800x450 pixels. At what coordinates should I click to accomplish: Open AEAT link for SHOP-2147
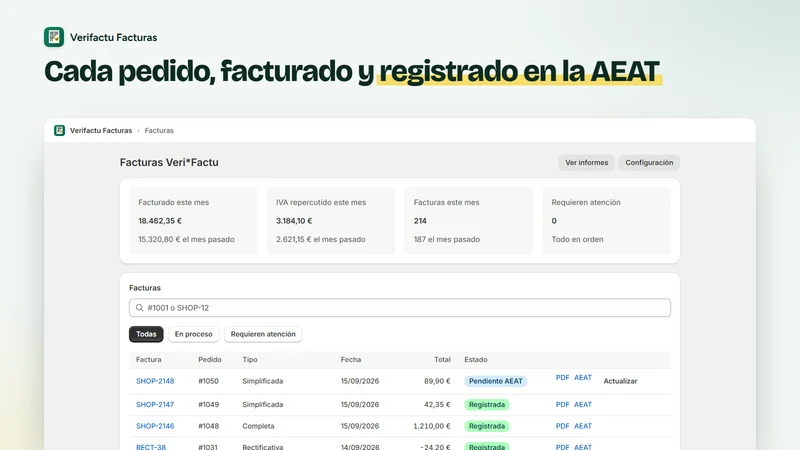click(x=583, y=405)
